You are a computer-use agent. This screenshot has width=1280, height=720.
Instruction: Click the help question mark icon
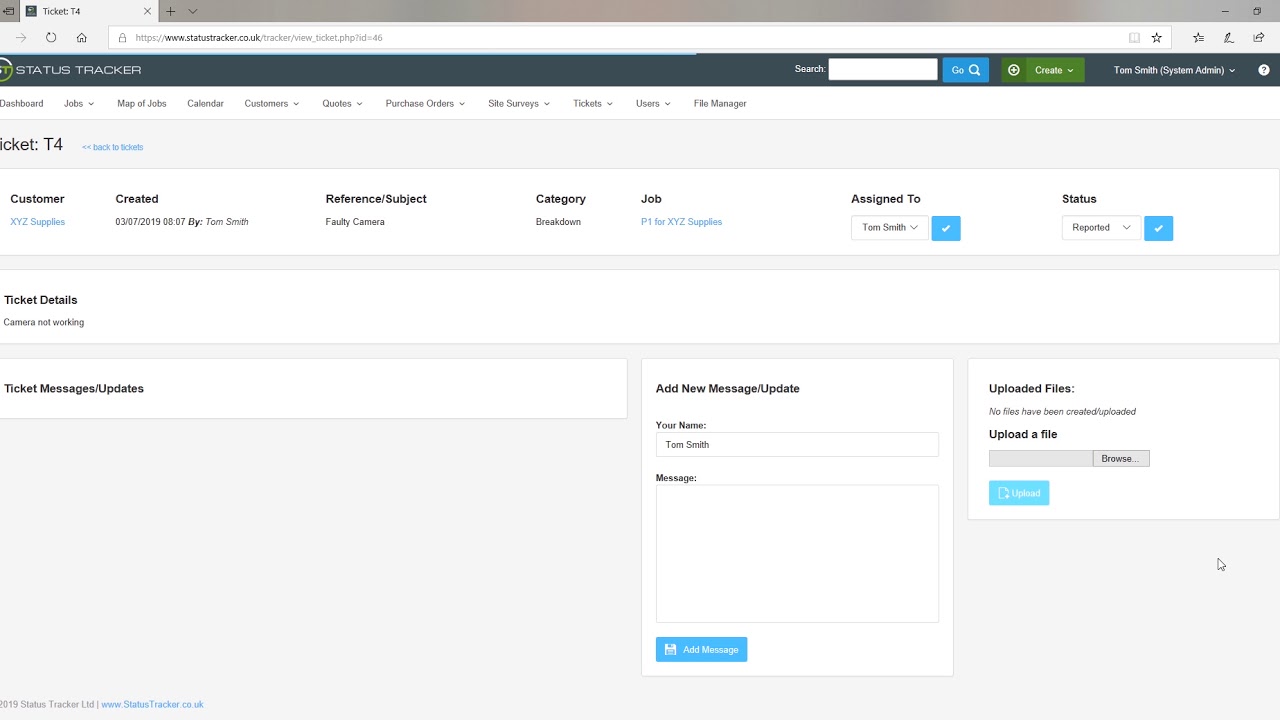click(x=1264, y=70)
